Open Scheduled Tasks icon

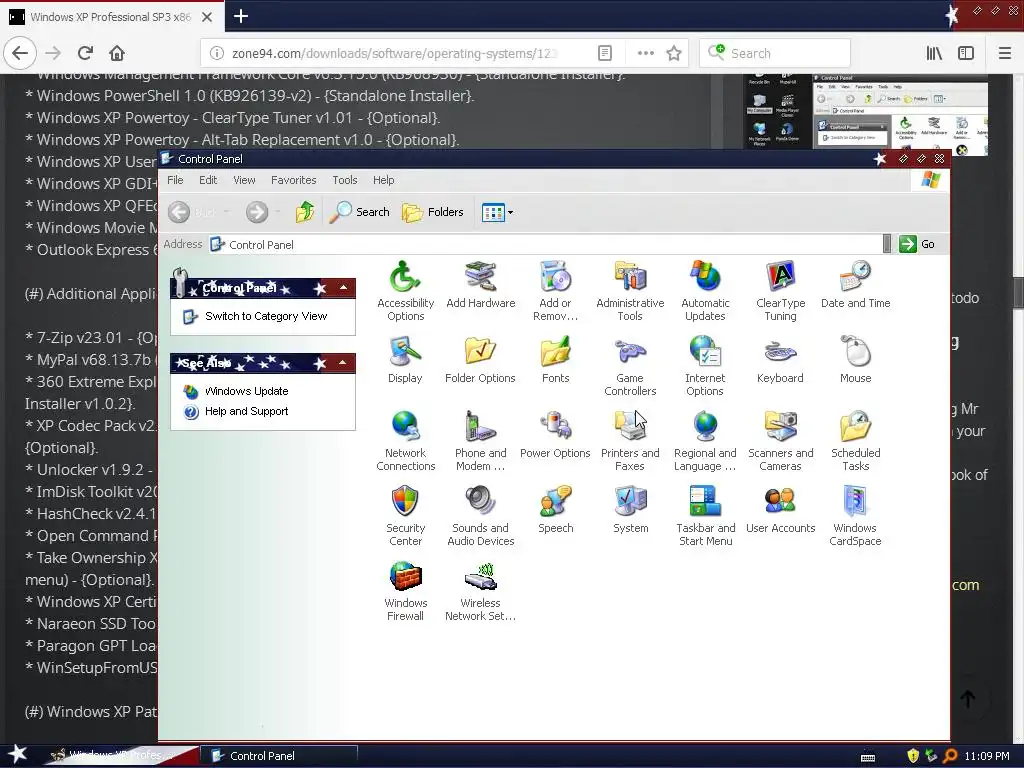pos(856,441)
